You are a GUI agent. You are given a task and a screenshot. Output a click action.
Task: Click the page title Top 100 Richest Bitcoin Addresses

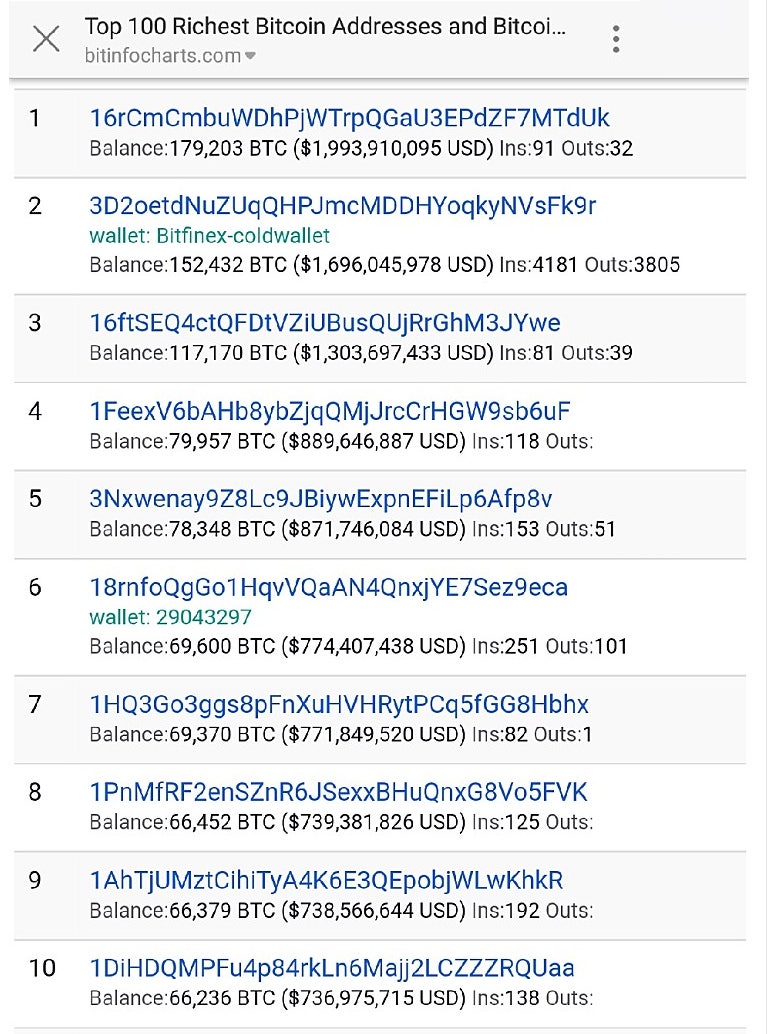(x=325, y=27)
